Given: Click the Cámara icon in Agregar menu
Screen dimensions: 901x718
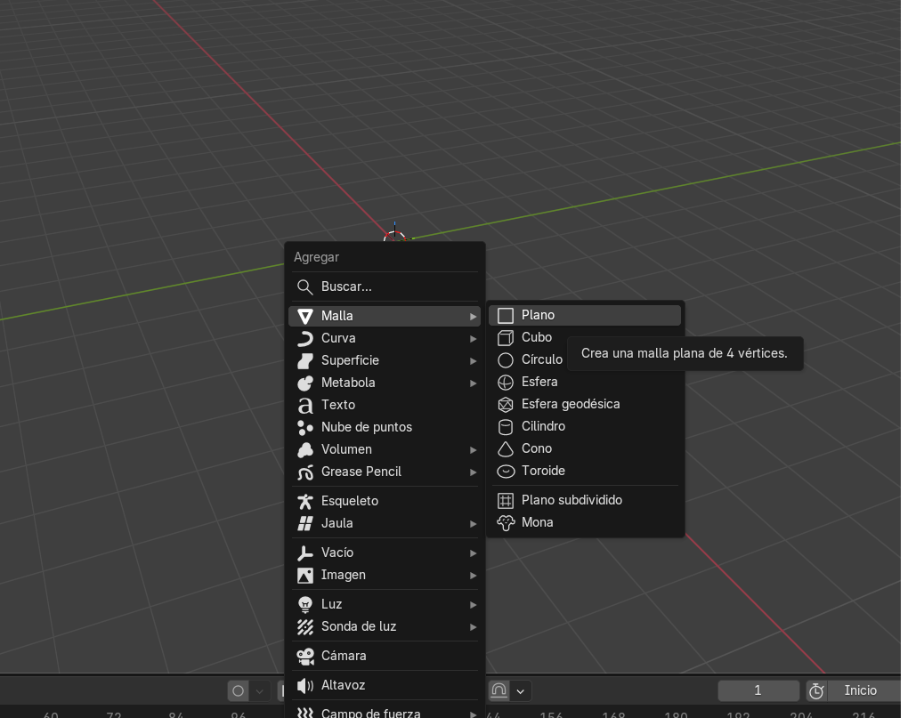Looking at the screenshot, I should coord(305,656).
